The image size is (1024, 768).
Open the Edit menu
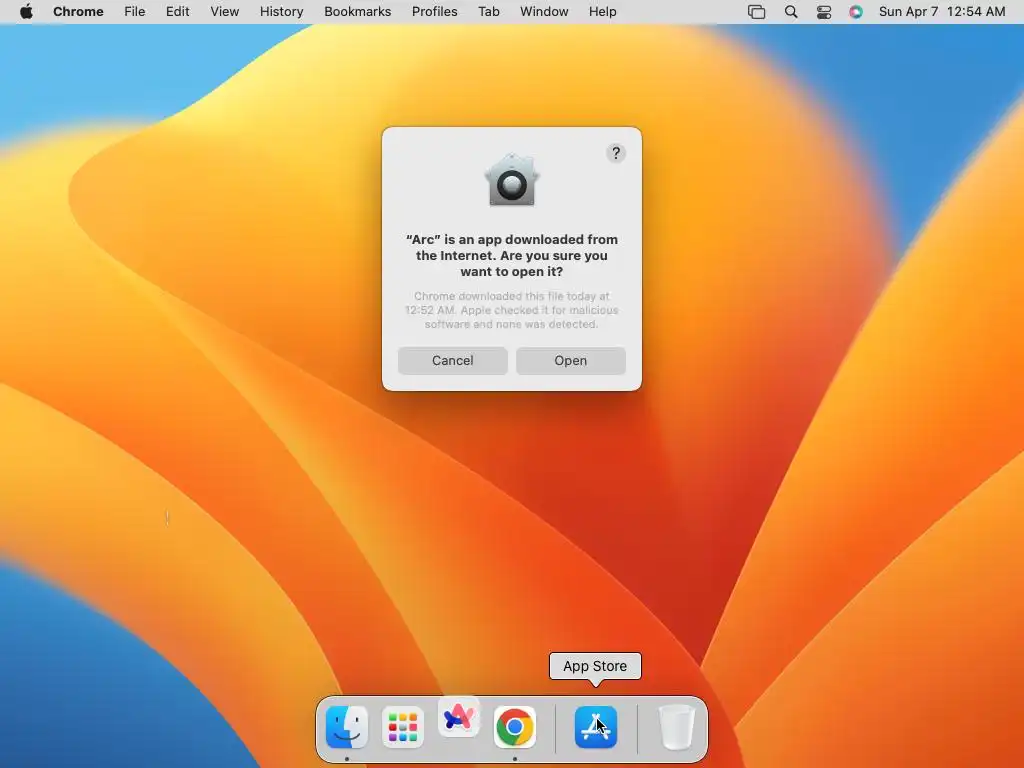pyautogui.click(x=177, y=12)
